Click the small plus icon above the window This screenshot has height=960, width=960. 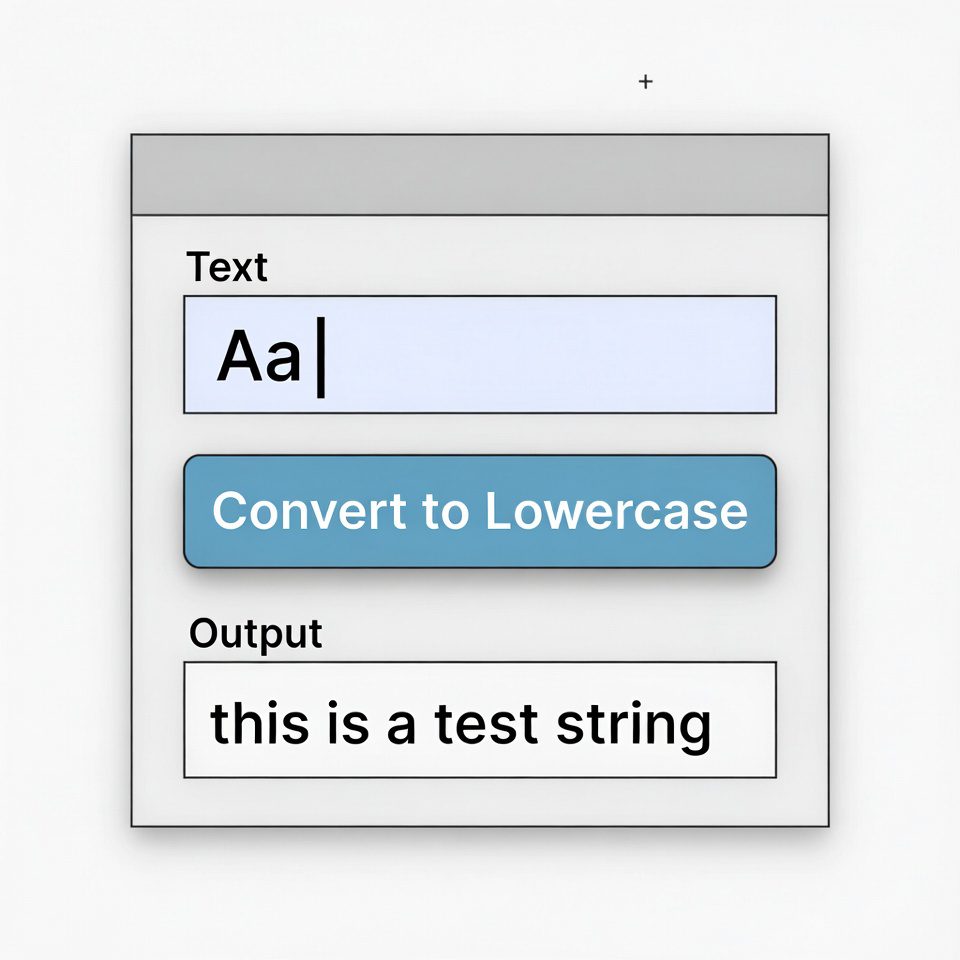pyautogui.click(x=645, y=82)
